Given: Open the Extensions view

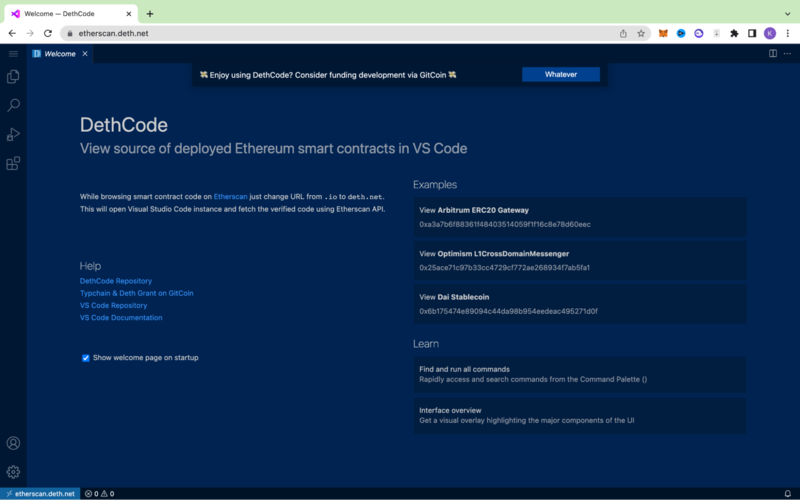Looking at the screenshot, I should tap(13, 163).
